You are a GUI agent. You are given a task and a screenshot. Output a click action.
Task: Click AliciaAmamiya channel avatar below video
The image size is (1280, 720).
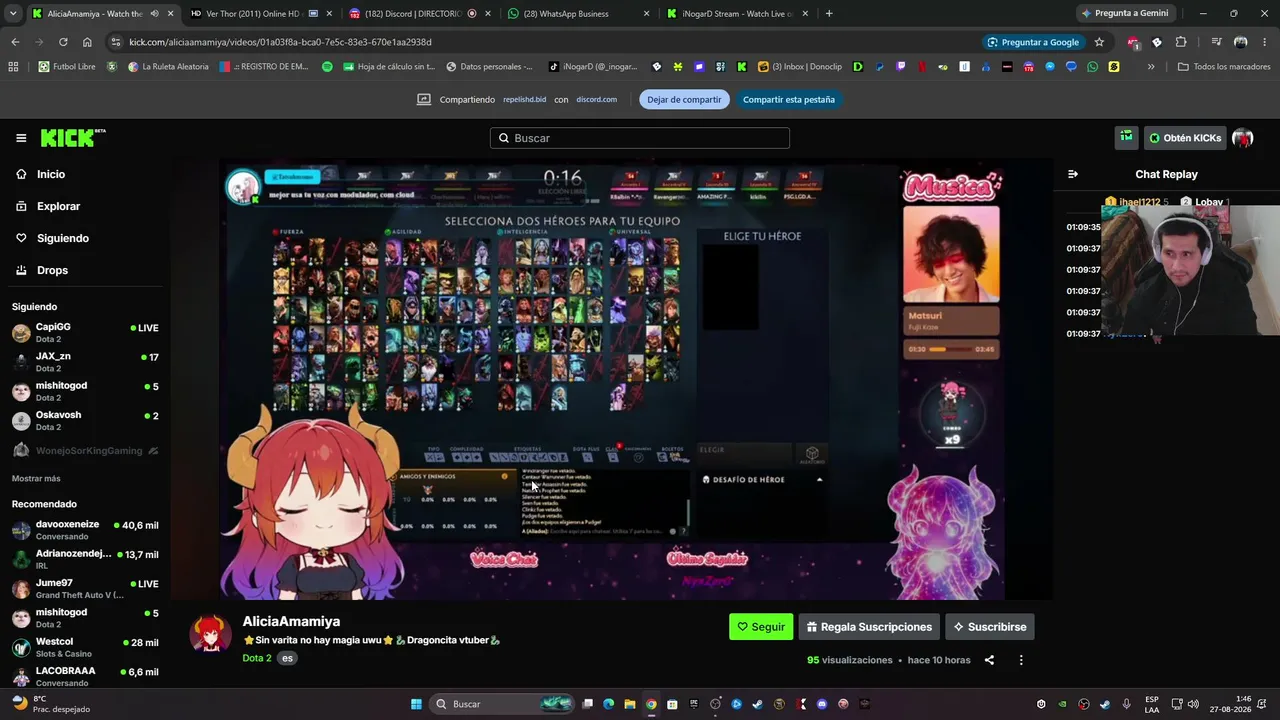coord(210,635)
